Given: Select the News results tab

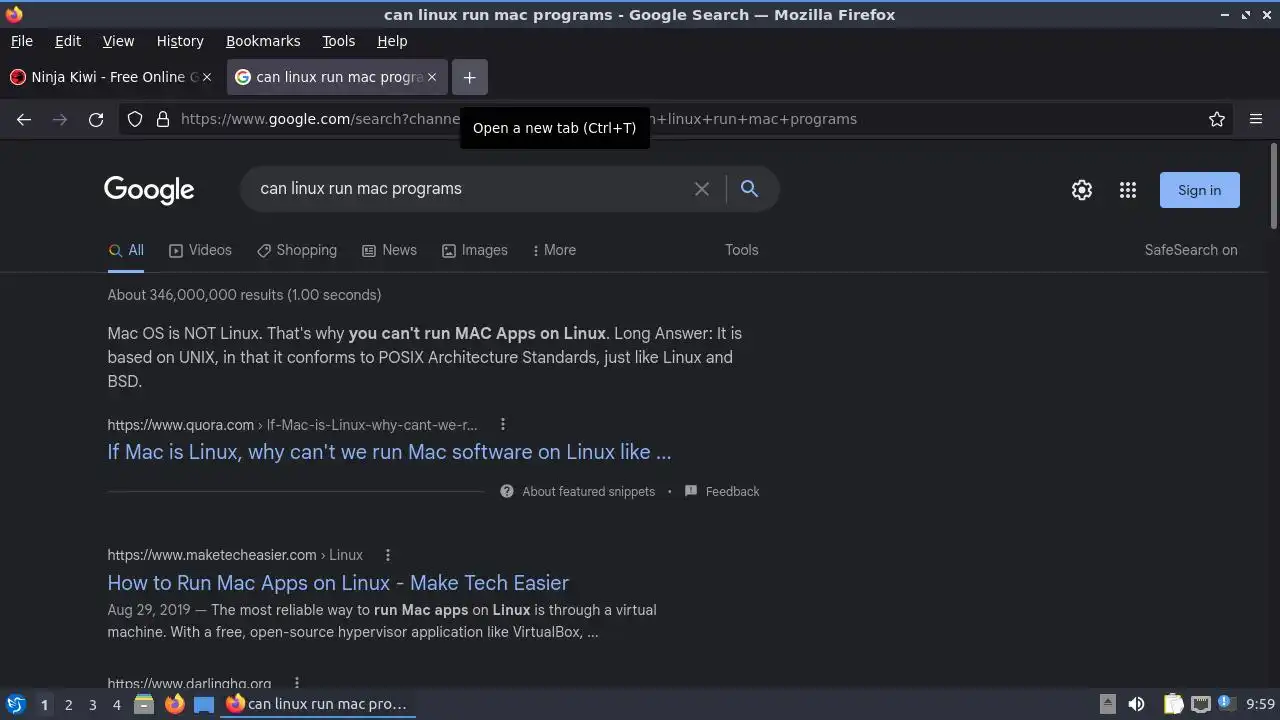Looking at the screenshot, I should pos(389,250).
